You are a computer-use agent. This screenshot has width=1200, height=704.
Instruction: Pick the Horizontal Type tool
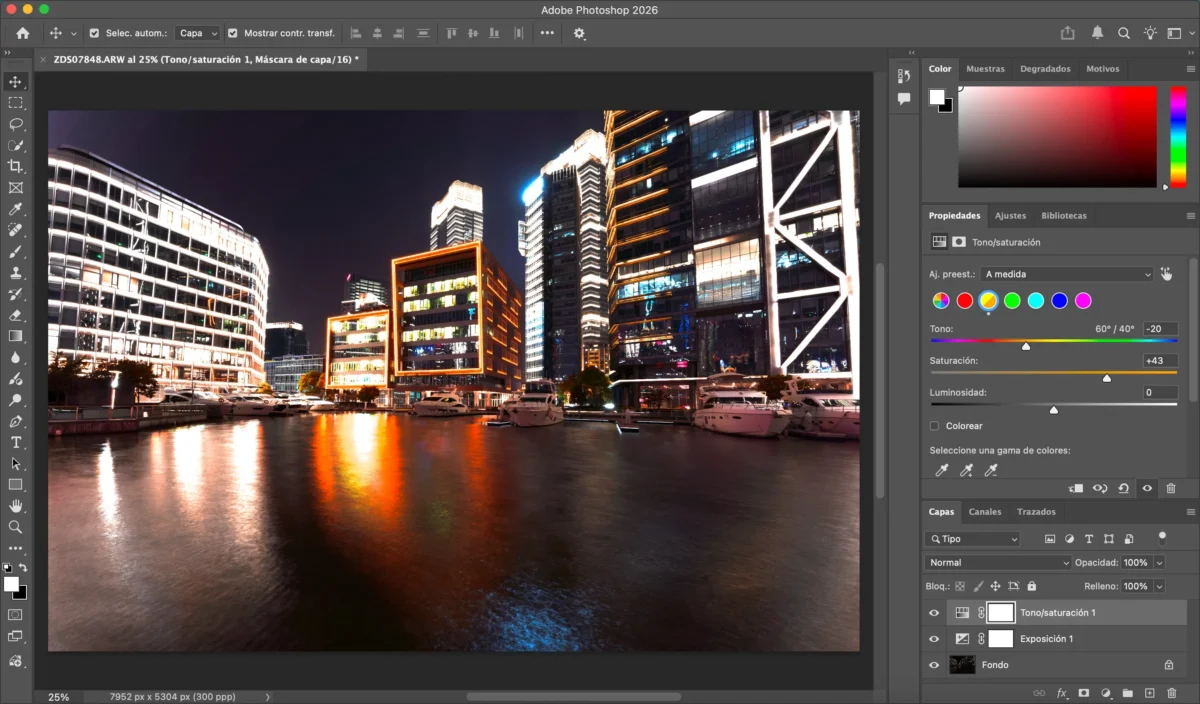click(15, 442)
